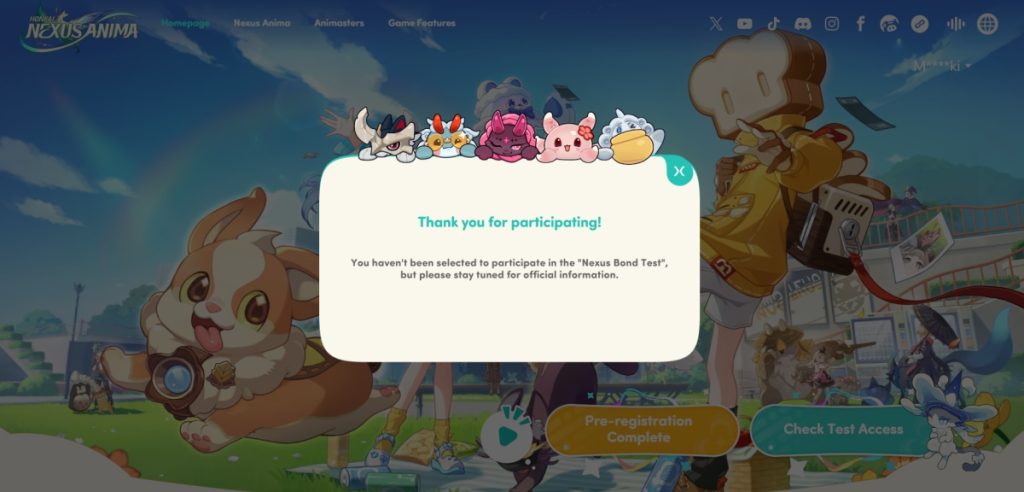Go to the Homepage nav item
Viewport: 1024px width, 492px height.
[x=185, y=23]
